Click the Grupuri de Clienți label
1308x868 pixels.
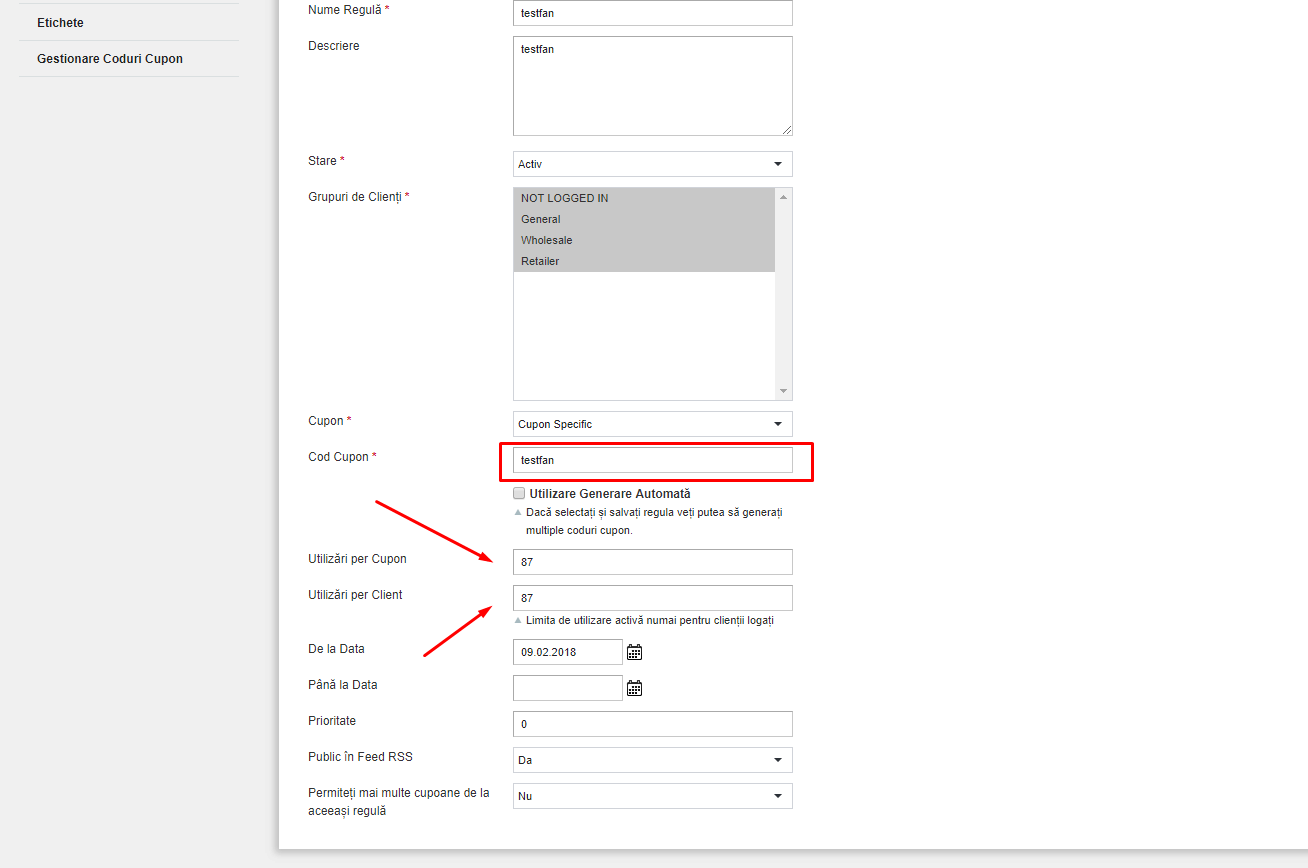(x=359, y=197)
